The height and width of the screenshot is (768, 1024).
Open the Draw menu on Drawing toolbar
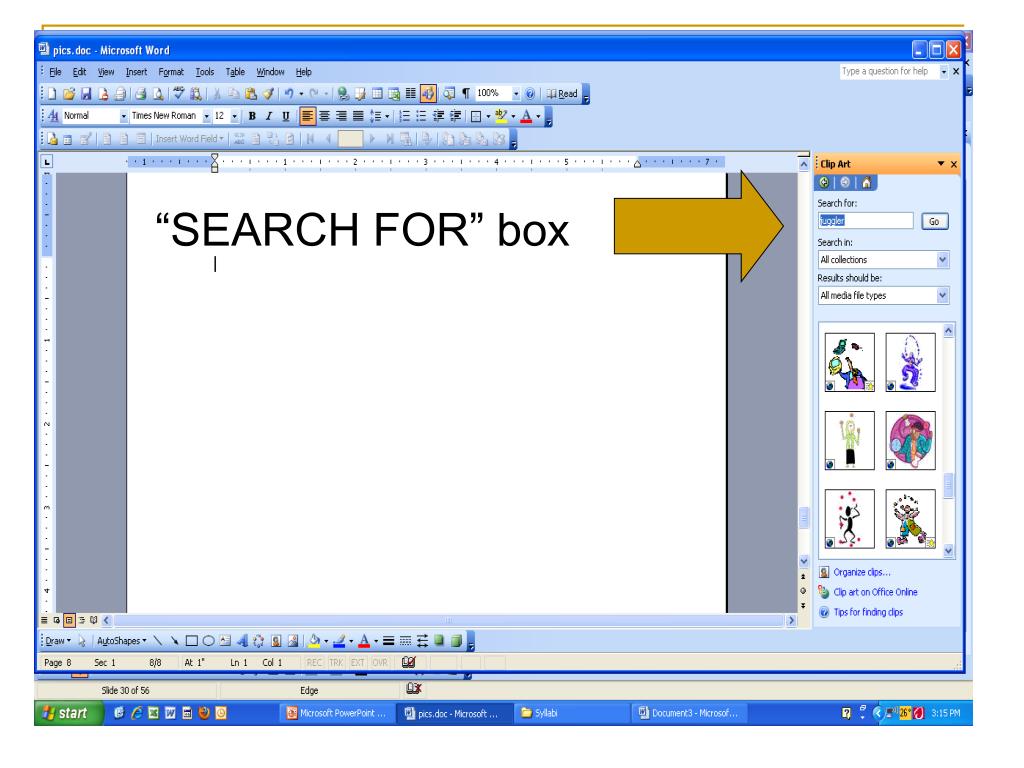pos(57,641)
